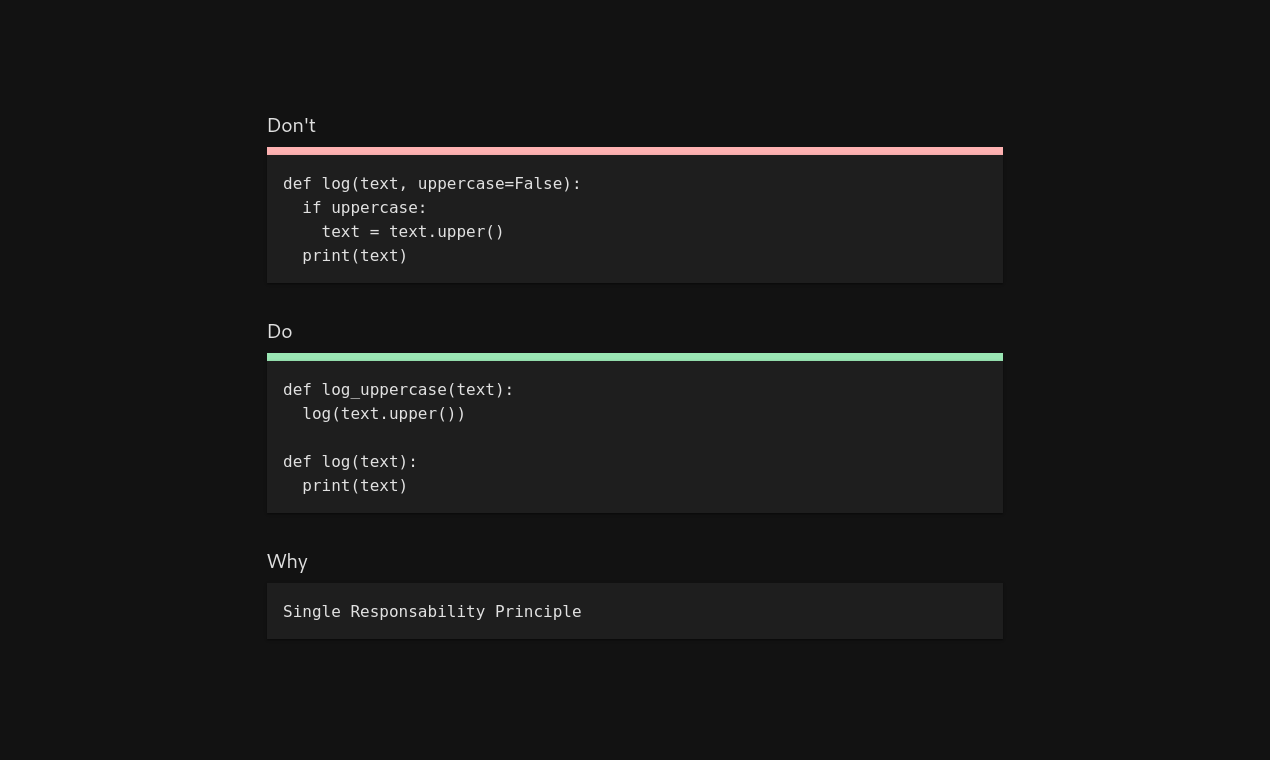Click the "Don't" section heading
Viewport: 1270px width, 760px height.
point(291,126)
